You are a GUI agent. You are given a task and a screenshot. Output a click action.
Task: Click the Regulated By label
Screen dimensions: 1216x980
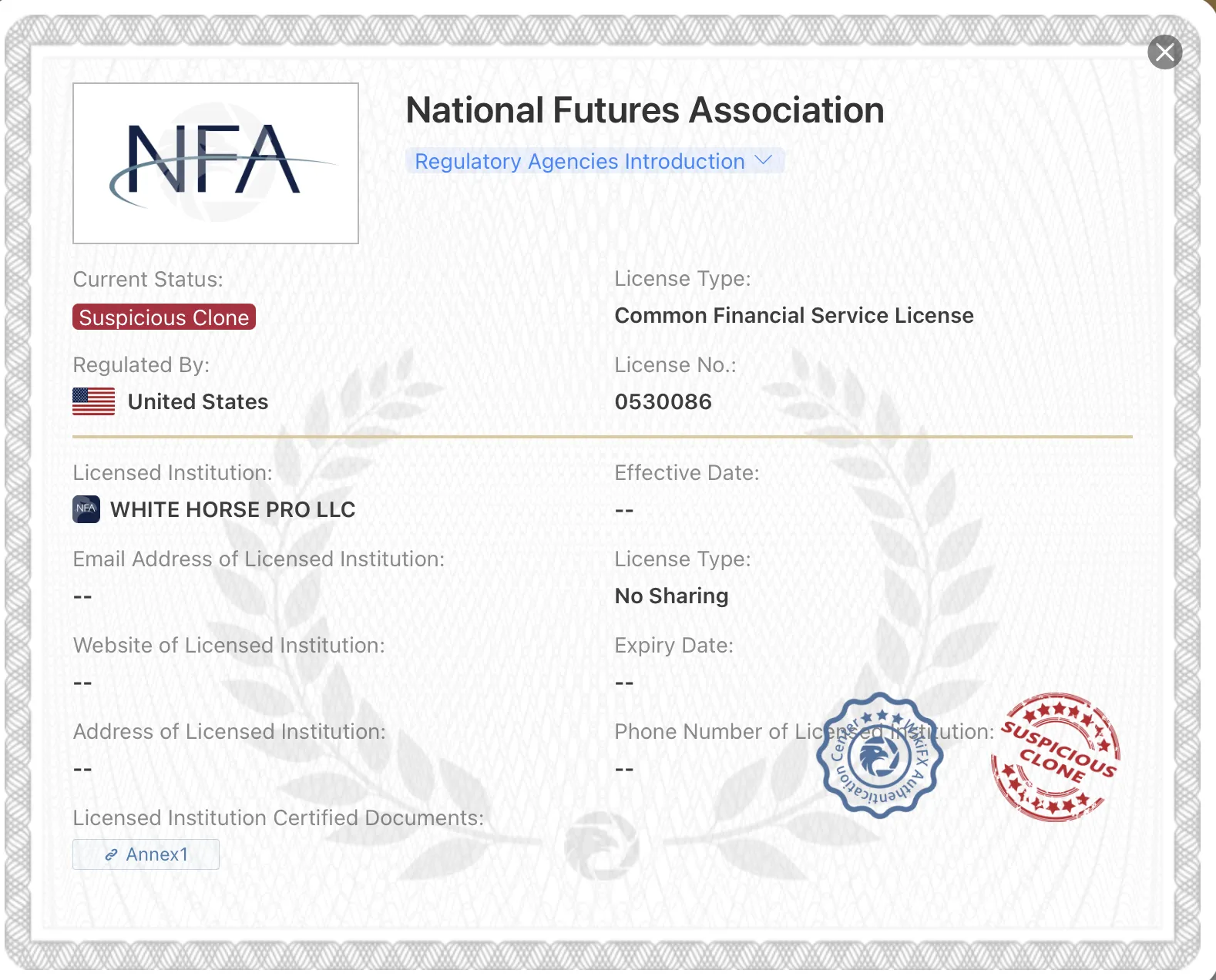[x=141, y=365]
